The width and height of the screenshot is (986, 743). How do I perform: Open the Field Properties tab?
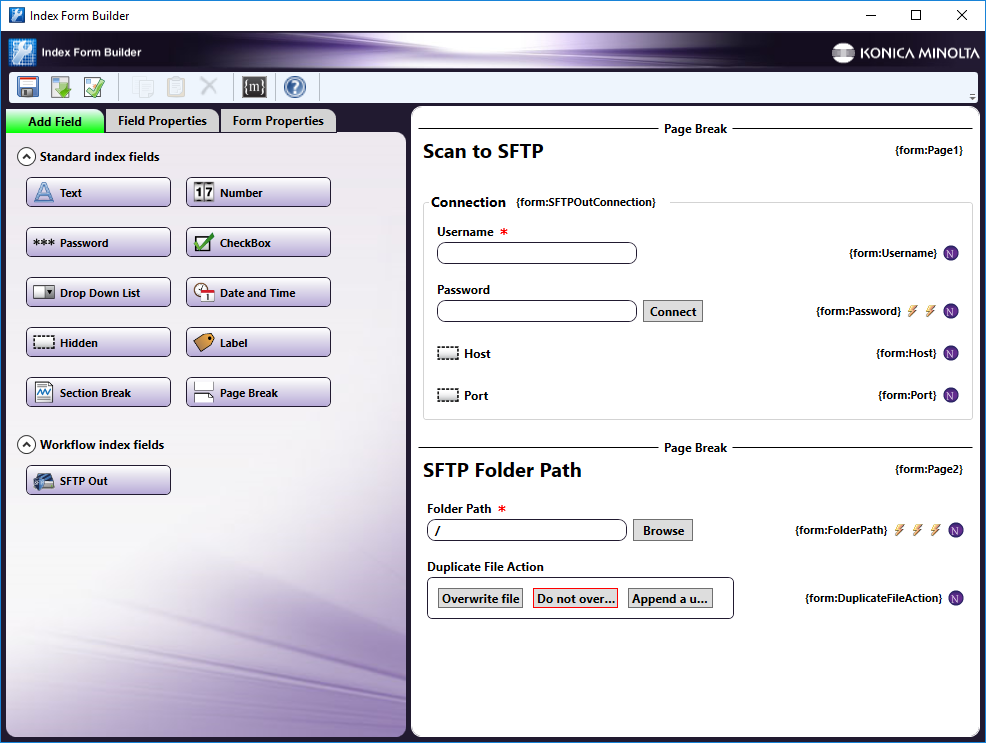(x=162, y=121)
